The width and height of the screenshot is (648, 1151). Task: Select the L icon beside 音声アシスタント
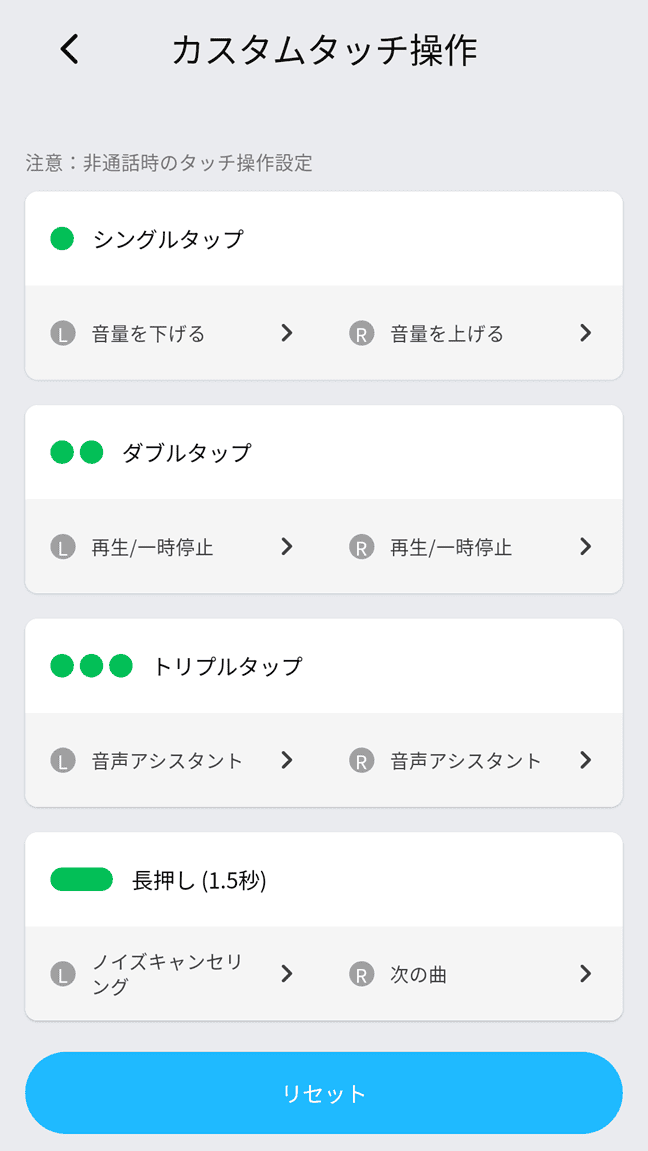click(x=62, y=760)
